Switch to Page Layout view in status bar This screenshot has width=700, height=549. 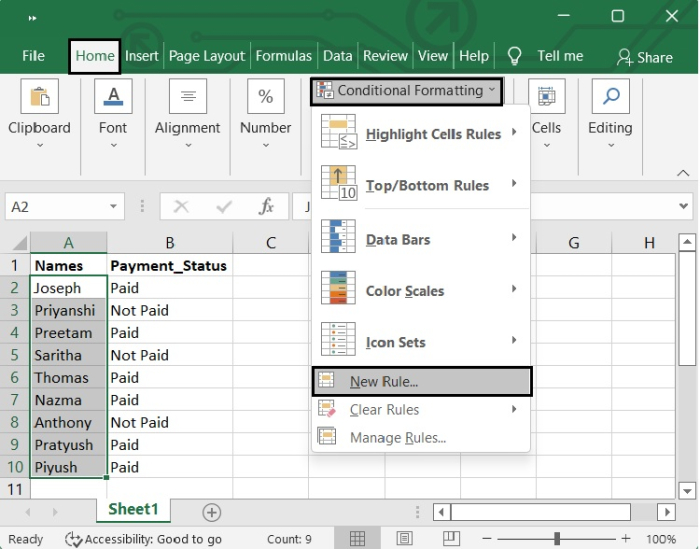coord(404,539)
